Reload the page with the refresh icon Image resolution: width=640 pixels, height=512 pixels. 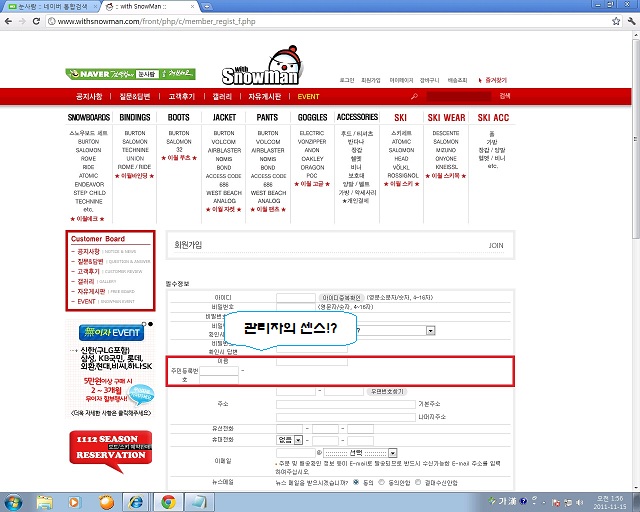[x=36, y=21]
